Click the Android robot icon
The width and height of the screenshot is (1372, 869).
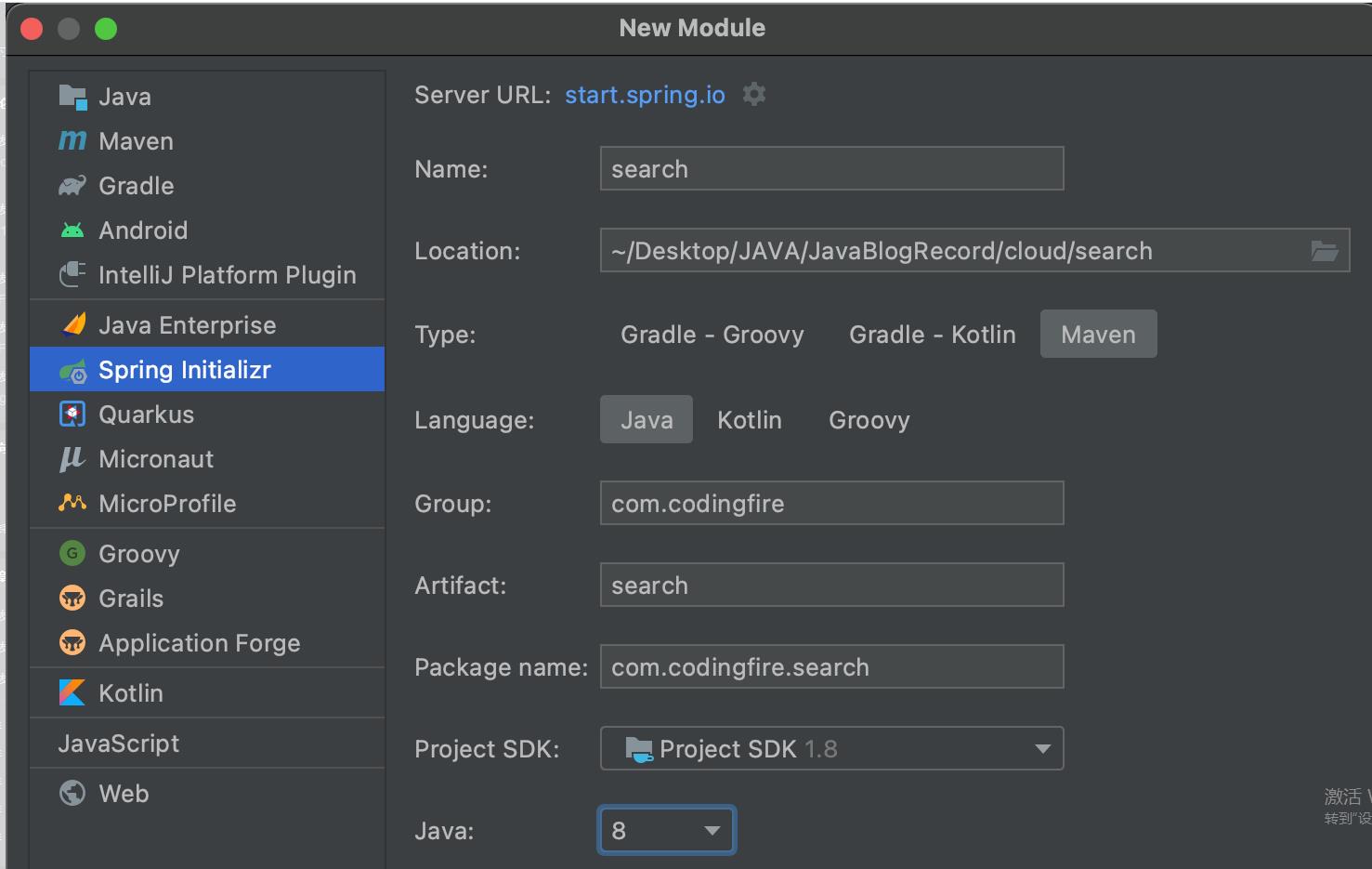point(72,230)
